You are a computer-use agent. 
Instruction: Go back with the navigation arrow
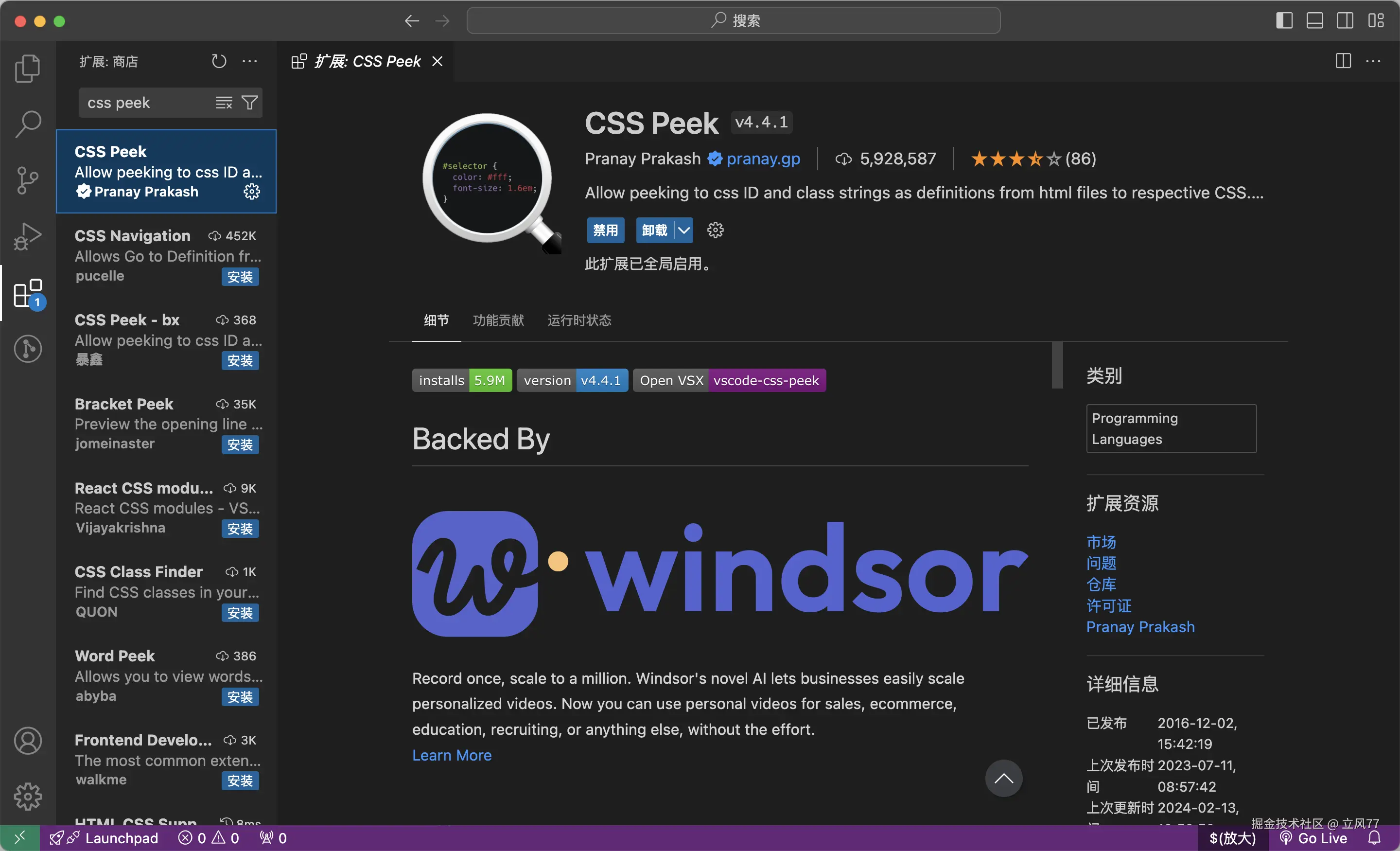412,21
